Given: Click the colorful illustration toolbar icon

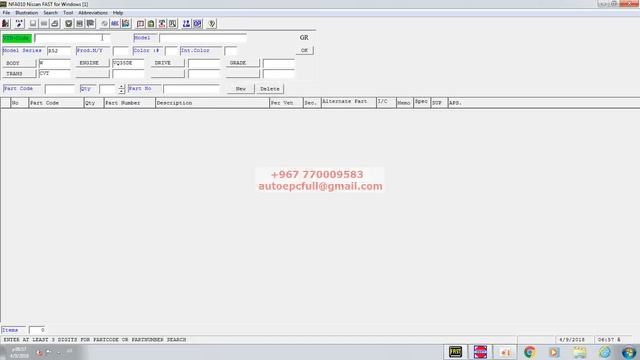Looking at the screenshot, I should pyautogui.click(x=126, y=24).
